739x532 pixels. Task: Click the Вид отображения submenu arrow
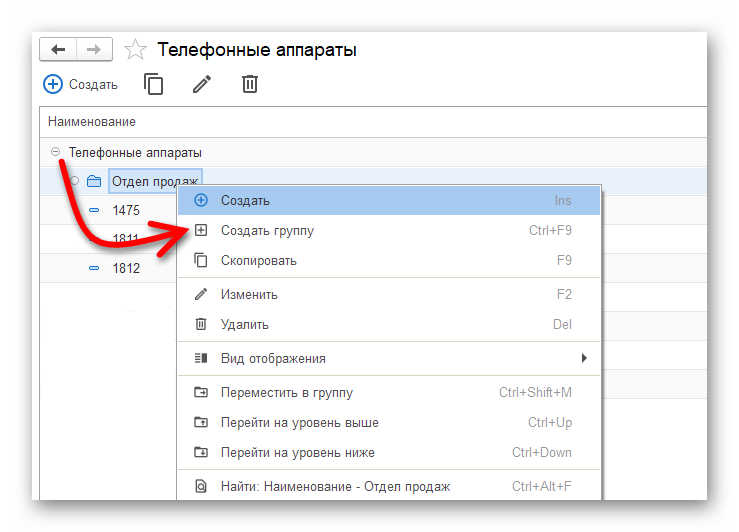pos(584,358)
